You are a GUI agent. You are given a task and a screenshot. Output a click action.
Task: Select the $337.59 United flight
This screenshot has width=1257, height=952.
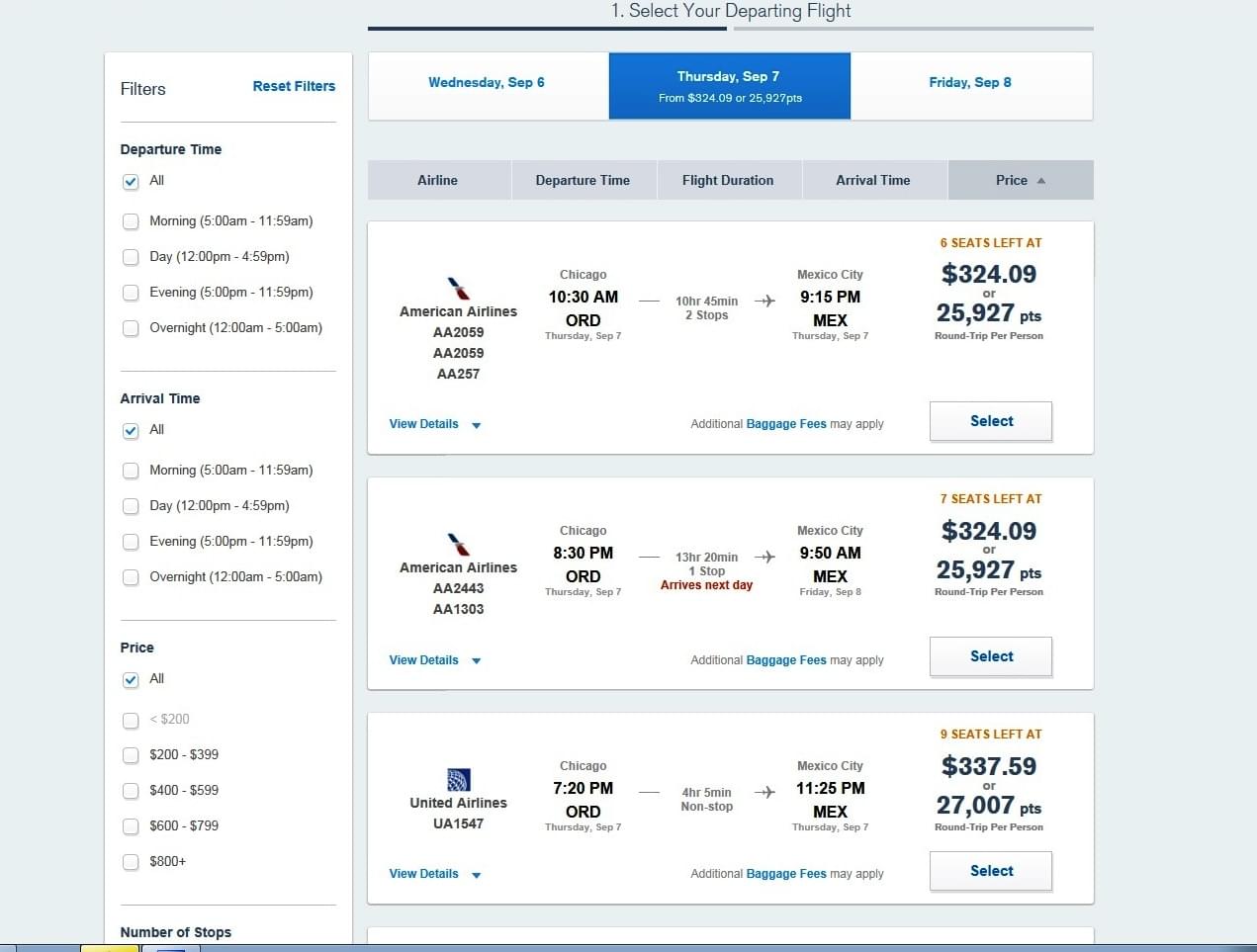pyautogui.click(x=991, y=871)
